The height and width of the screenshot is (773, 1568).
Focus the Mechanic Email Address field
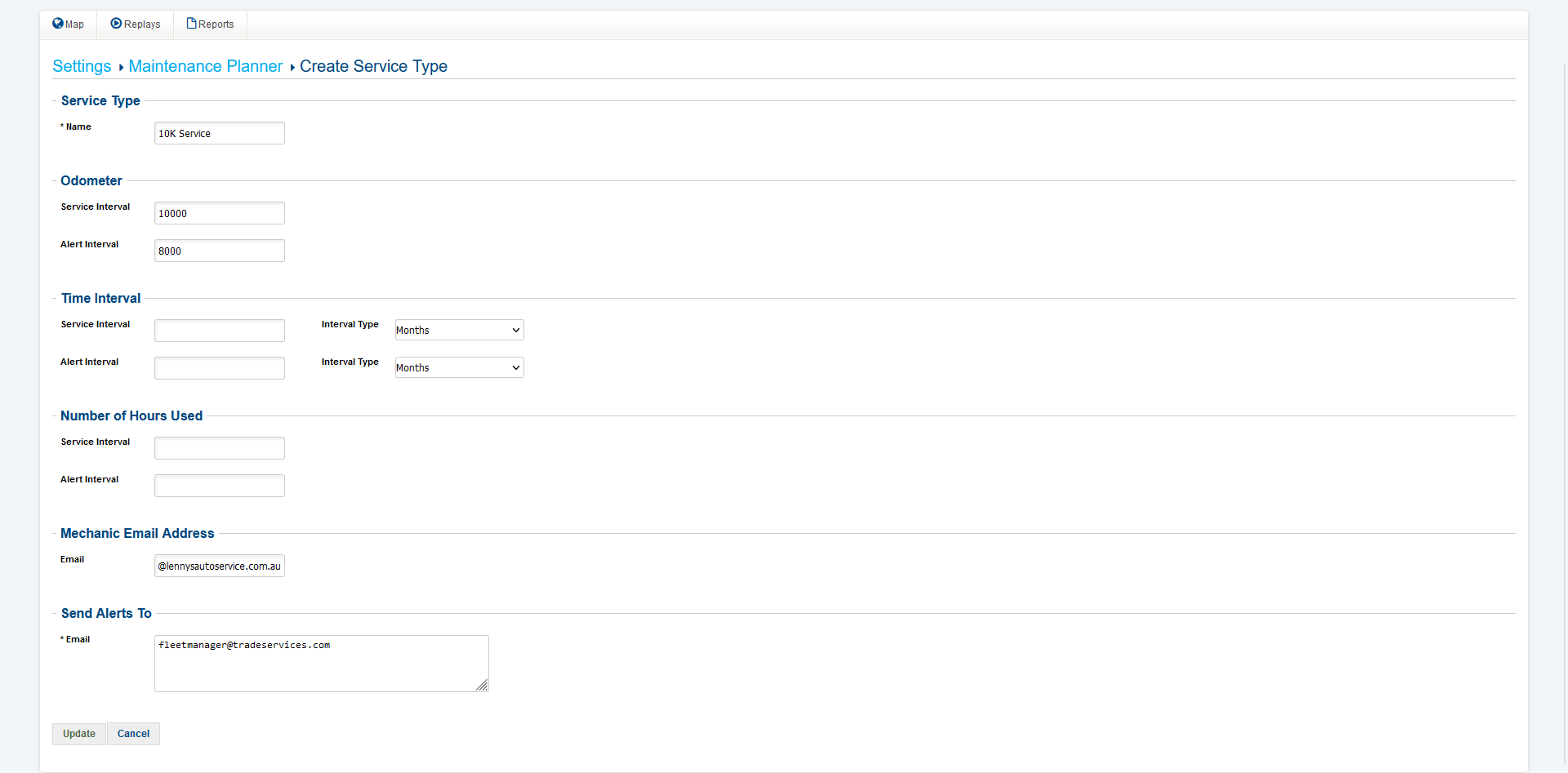(x=219, y=566)
